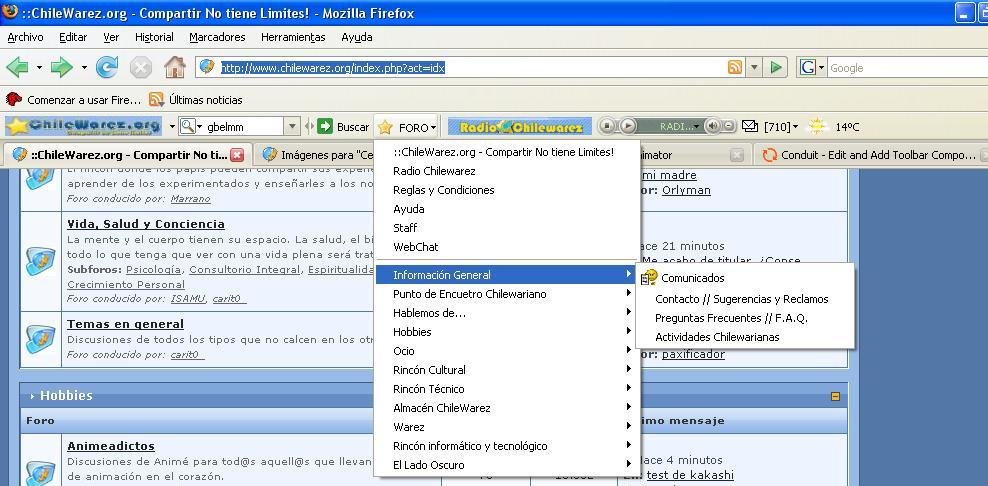The image size is (988, 486).
Task: Click the sun weather icon
Action: pos(817,127)
